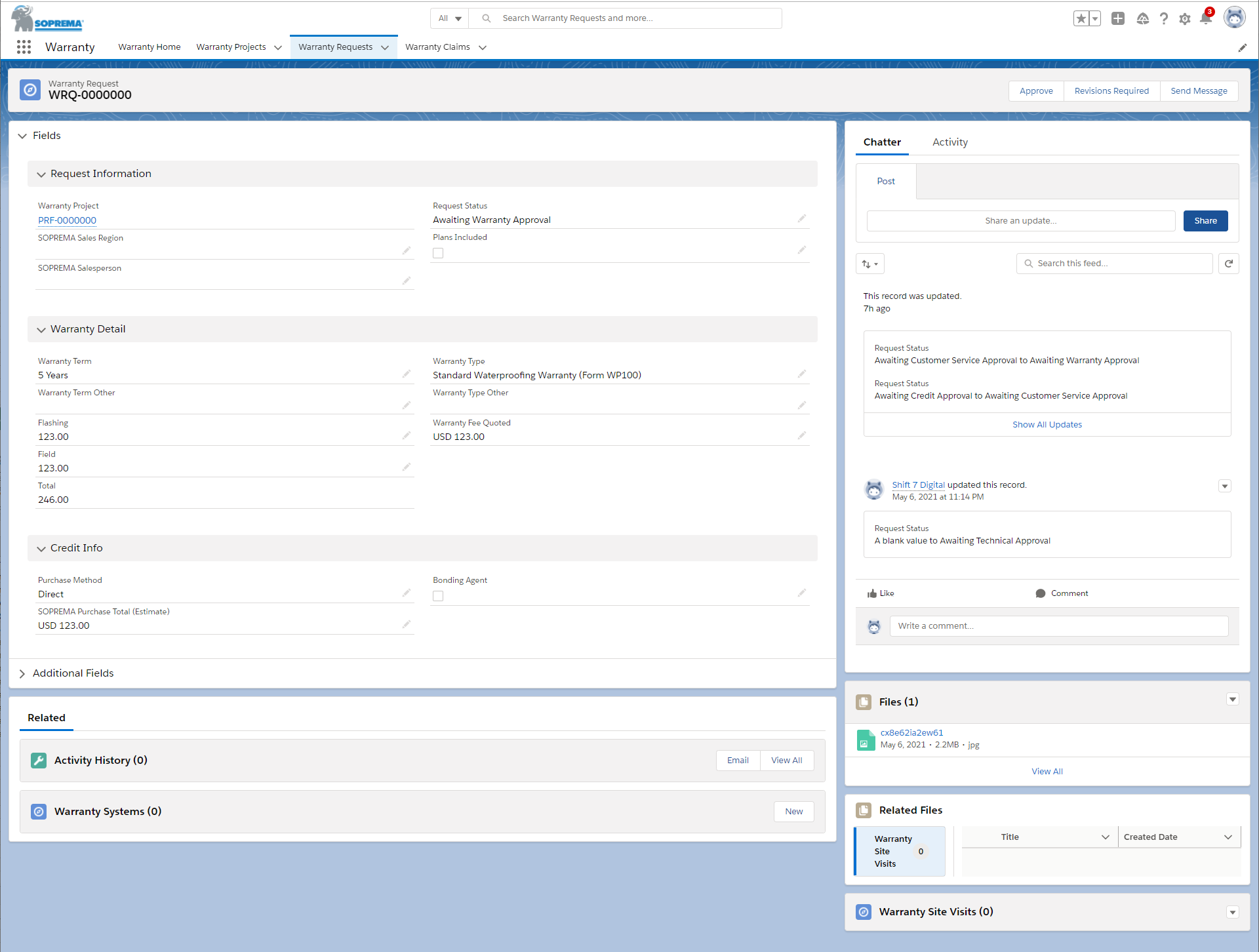Open the Files card dropdown arrow
This screenshot has width=1259, height=952.
point(1233,700)
